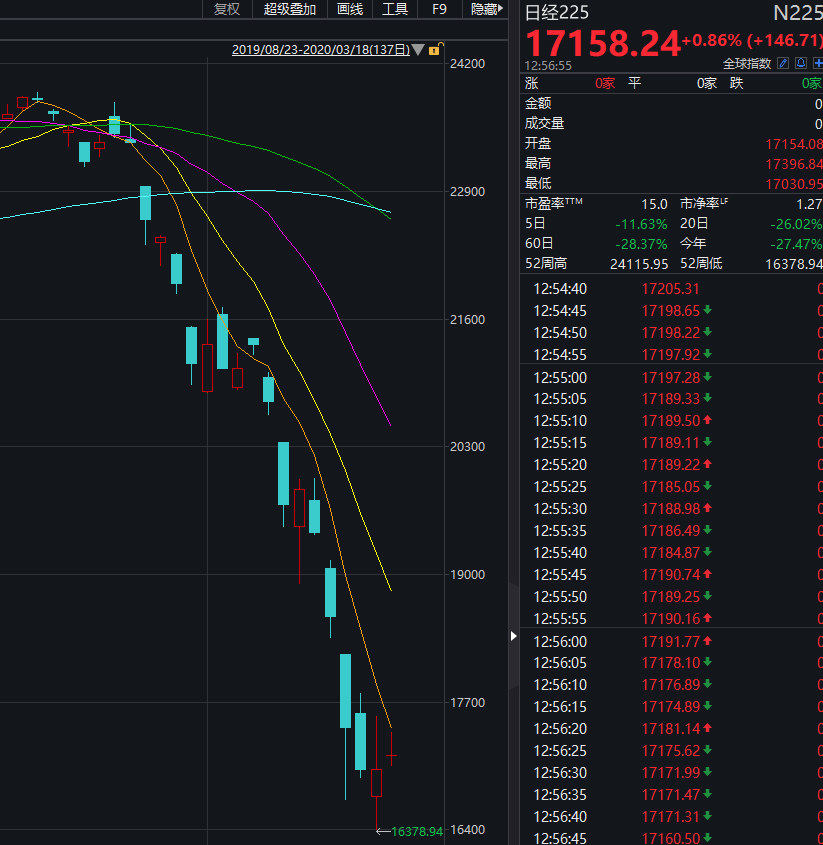Click the alert bell icon
The image size is (823, 845).
tap(801, 64)
